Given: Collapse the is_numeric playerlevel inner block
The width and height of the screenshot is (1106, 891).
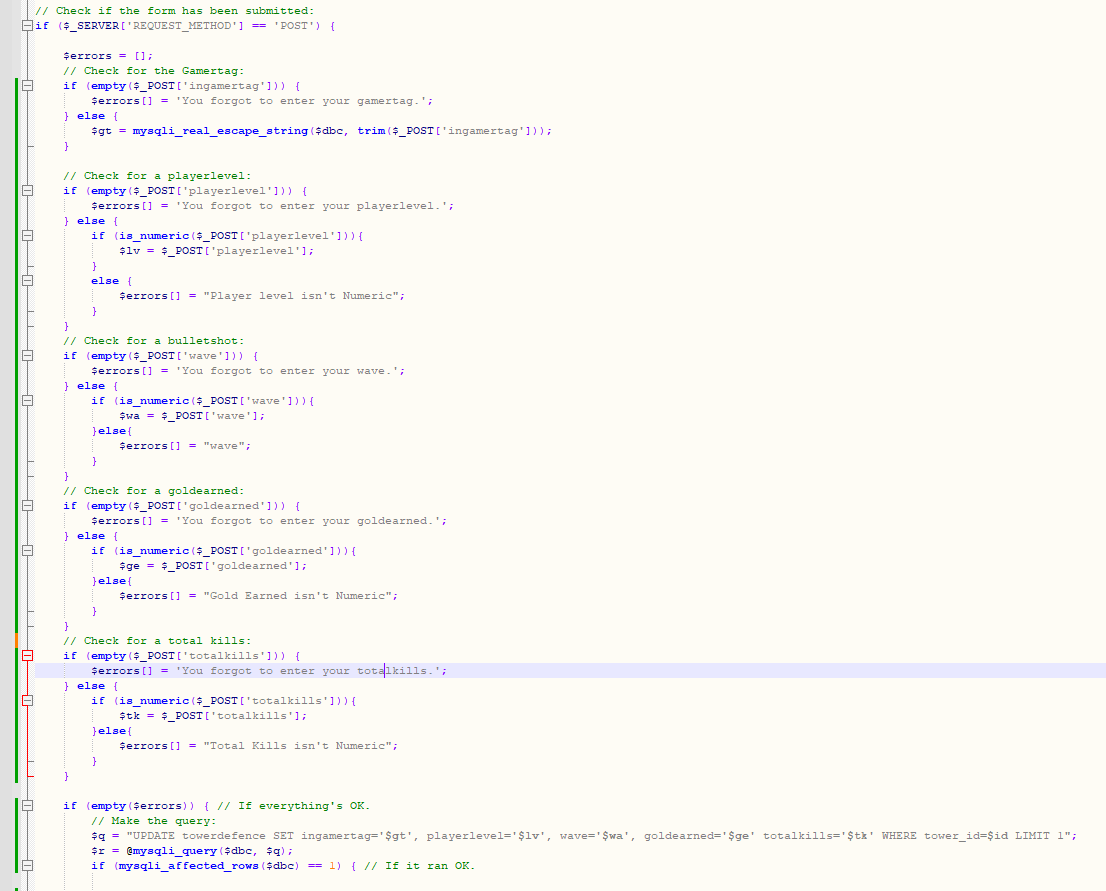Looking at the screenshot, I should click(x=27, y=235).
